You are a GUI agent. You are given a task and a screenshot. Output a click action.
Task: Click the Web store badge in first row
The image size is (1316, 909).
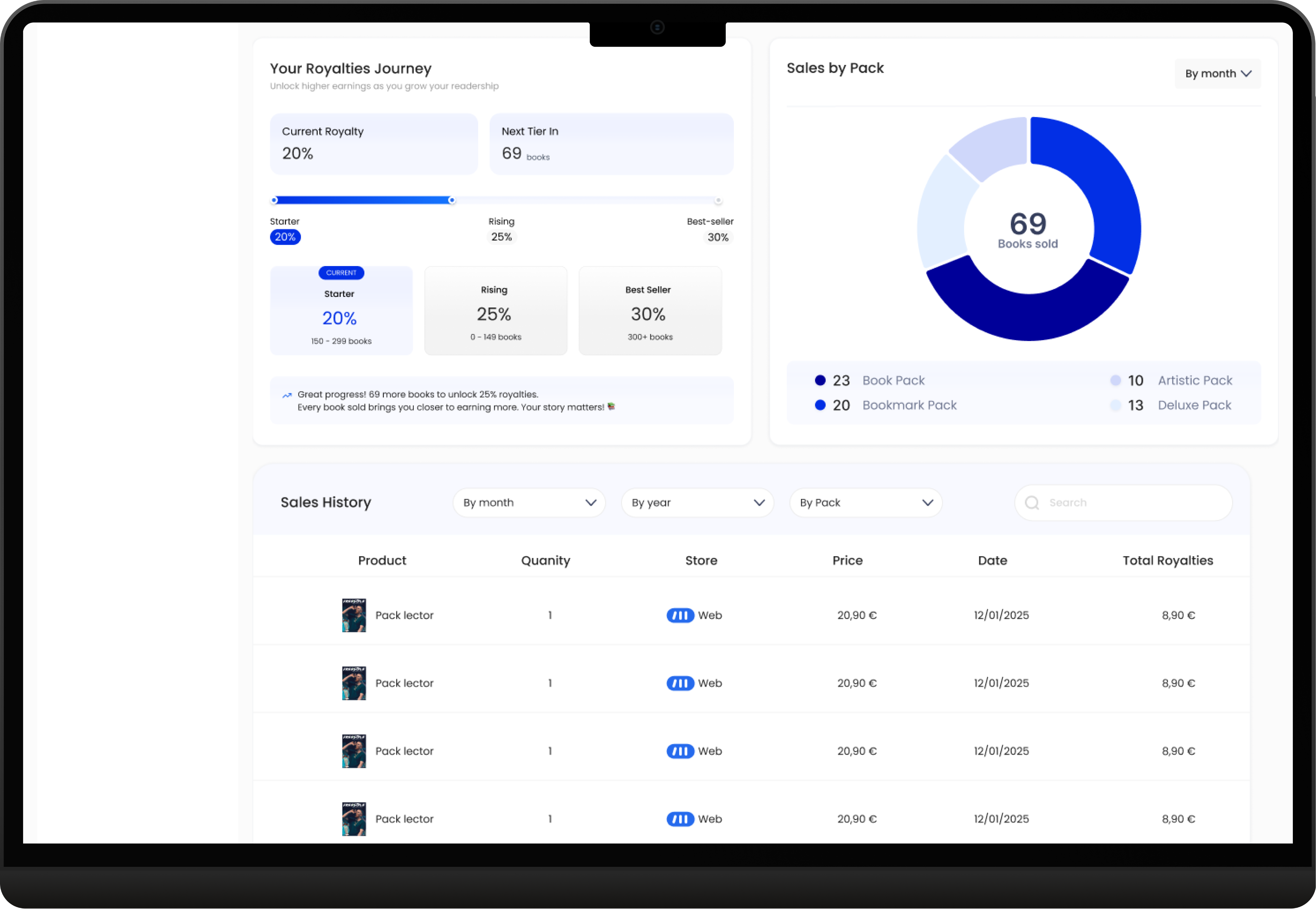pos(680,615)
